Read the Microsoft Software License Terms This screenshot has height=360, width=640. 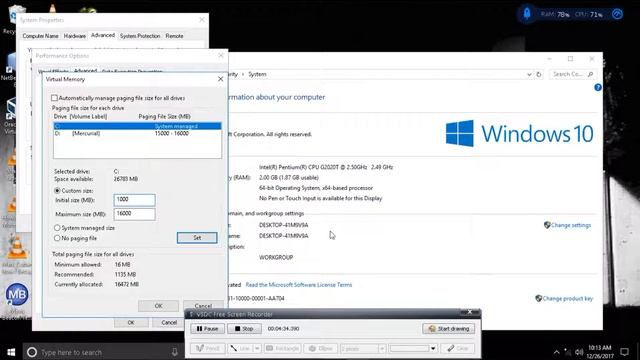[x=299, y=285]
